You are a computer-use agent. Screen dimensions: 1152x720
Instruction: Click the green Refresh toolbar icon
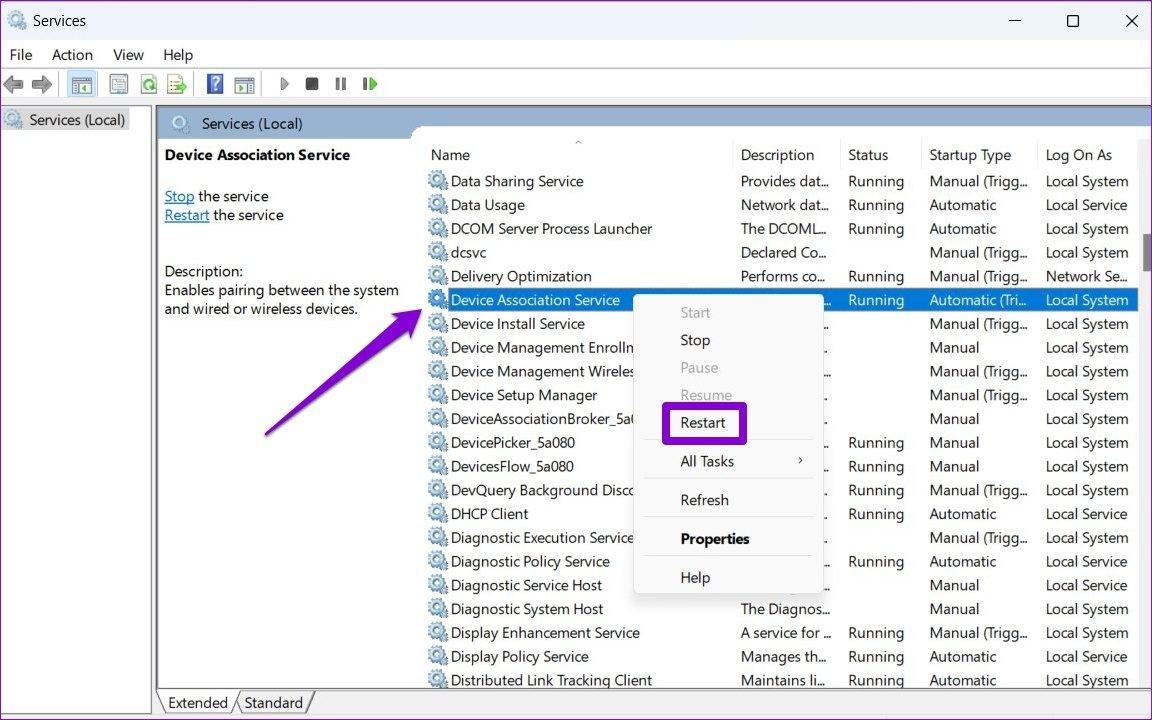148,84
